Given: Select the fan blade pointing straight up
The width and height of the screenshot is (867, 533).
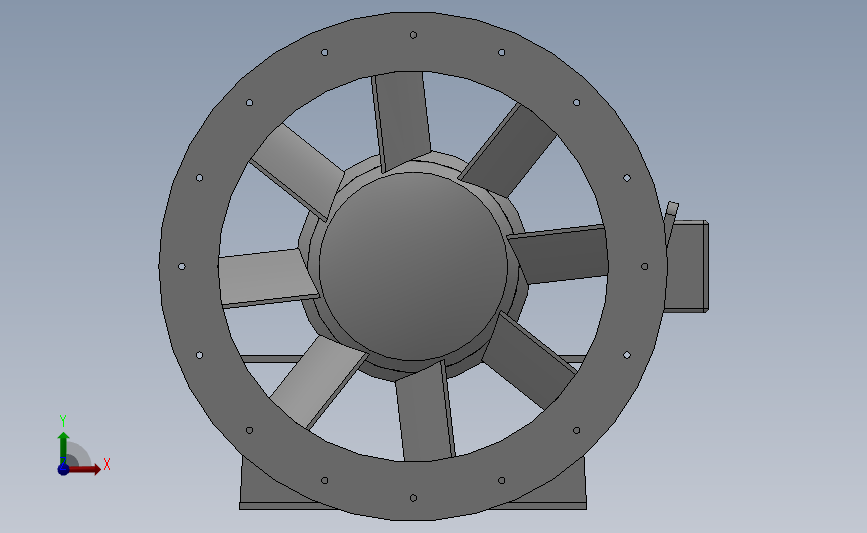Looking at the screenshot, I should point(401,121).
